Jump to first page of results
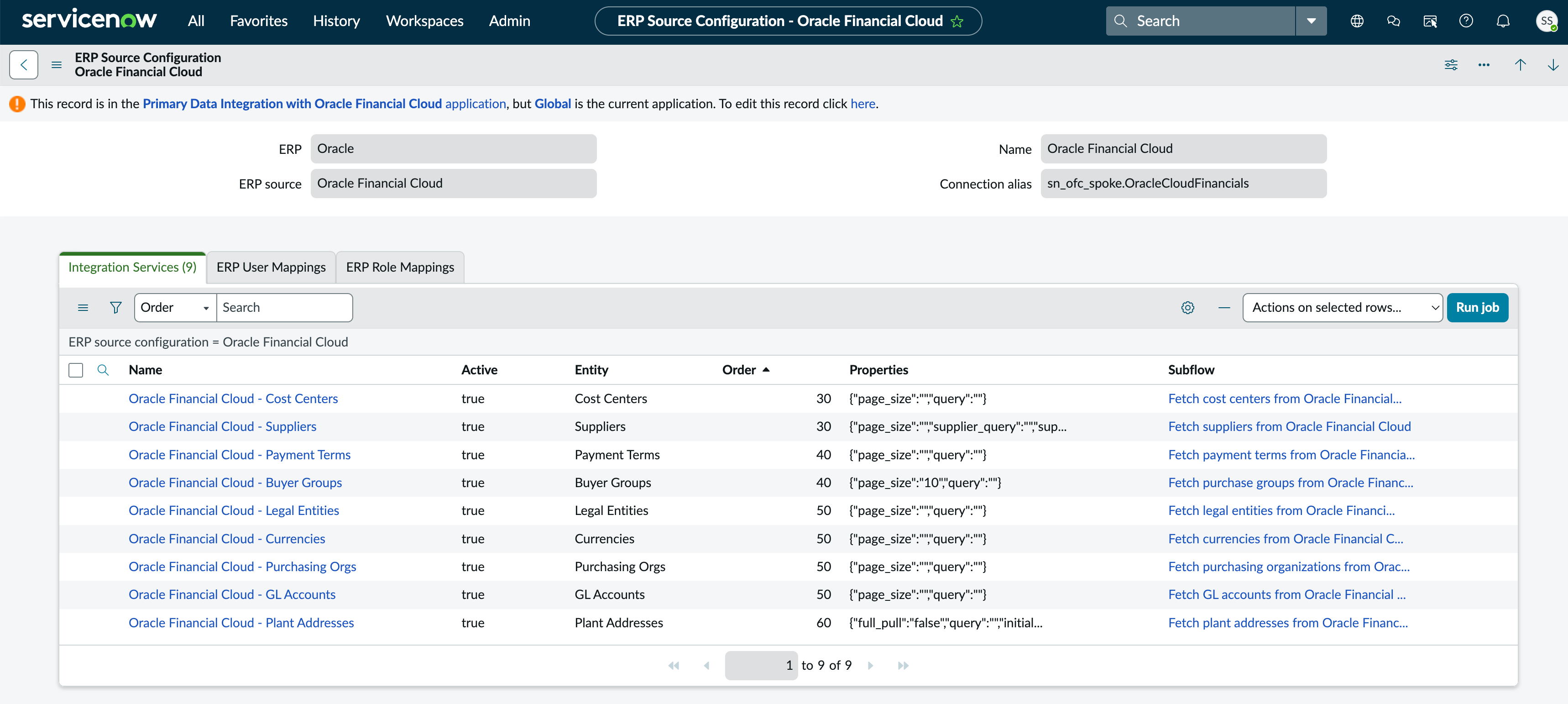The height and width of the screenshot is (704, 1568). (674, 666)
